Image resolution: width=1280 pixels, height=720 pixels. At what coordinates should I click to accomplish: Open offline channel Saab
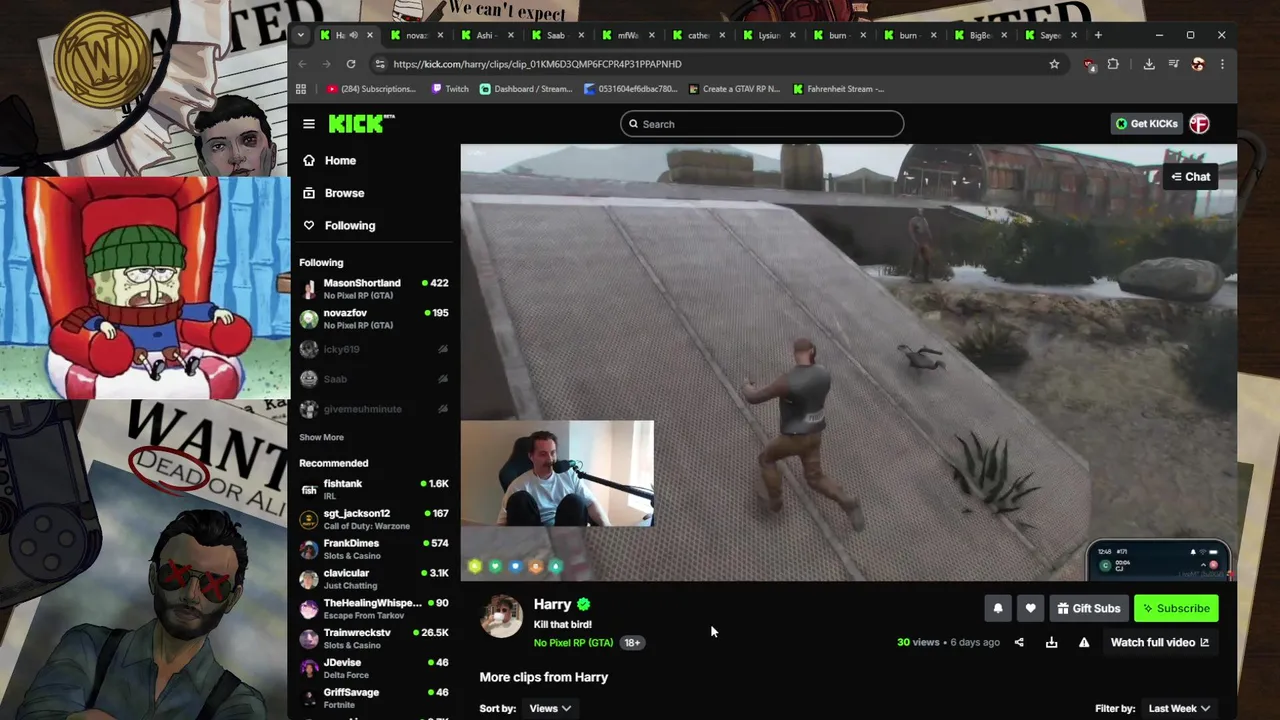[x=373, y=379]
